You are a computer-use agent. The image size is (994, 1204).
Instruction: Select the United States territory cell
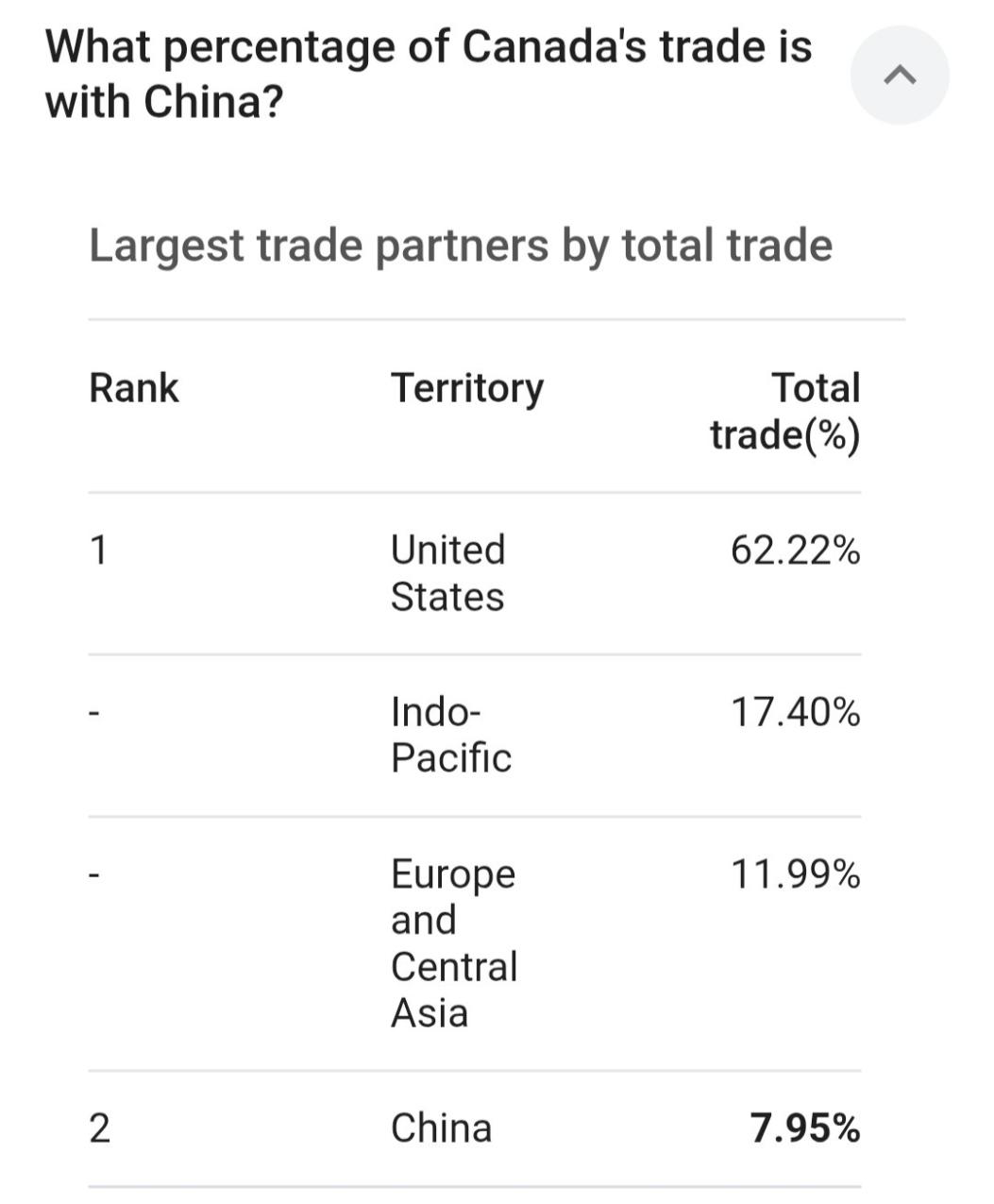click(447, 573)
